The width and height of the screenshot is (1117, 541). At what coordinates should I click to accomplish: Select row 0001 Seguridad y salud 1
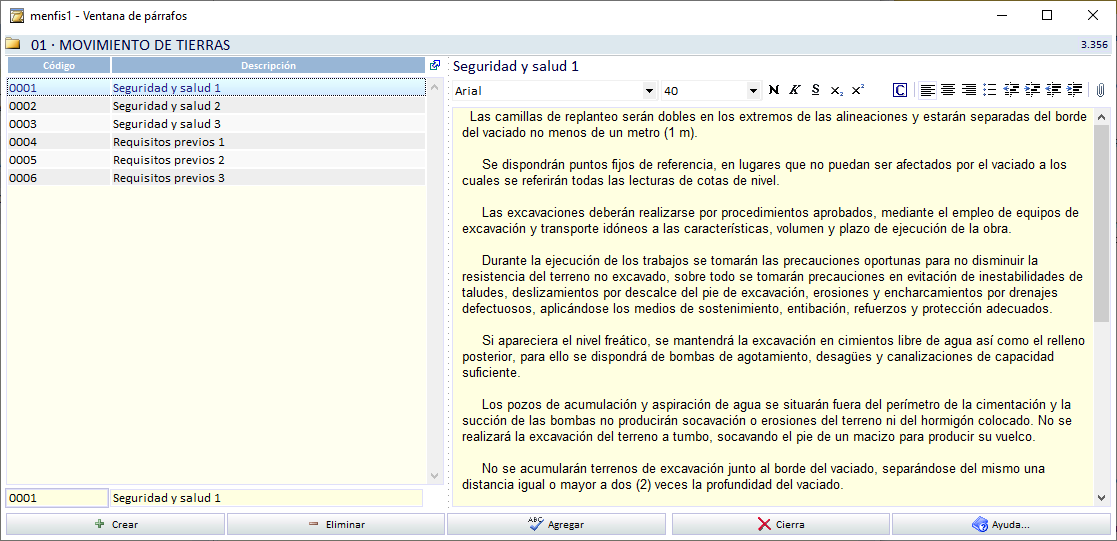tap(217, 88)
